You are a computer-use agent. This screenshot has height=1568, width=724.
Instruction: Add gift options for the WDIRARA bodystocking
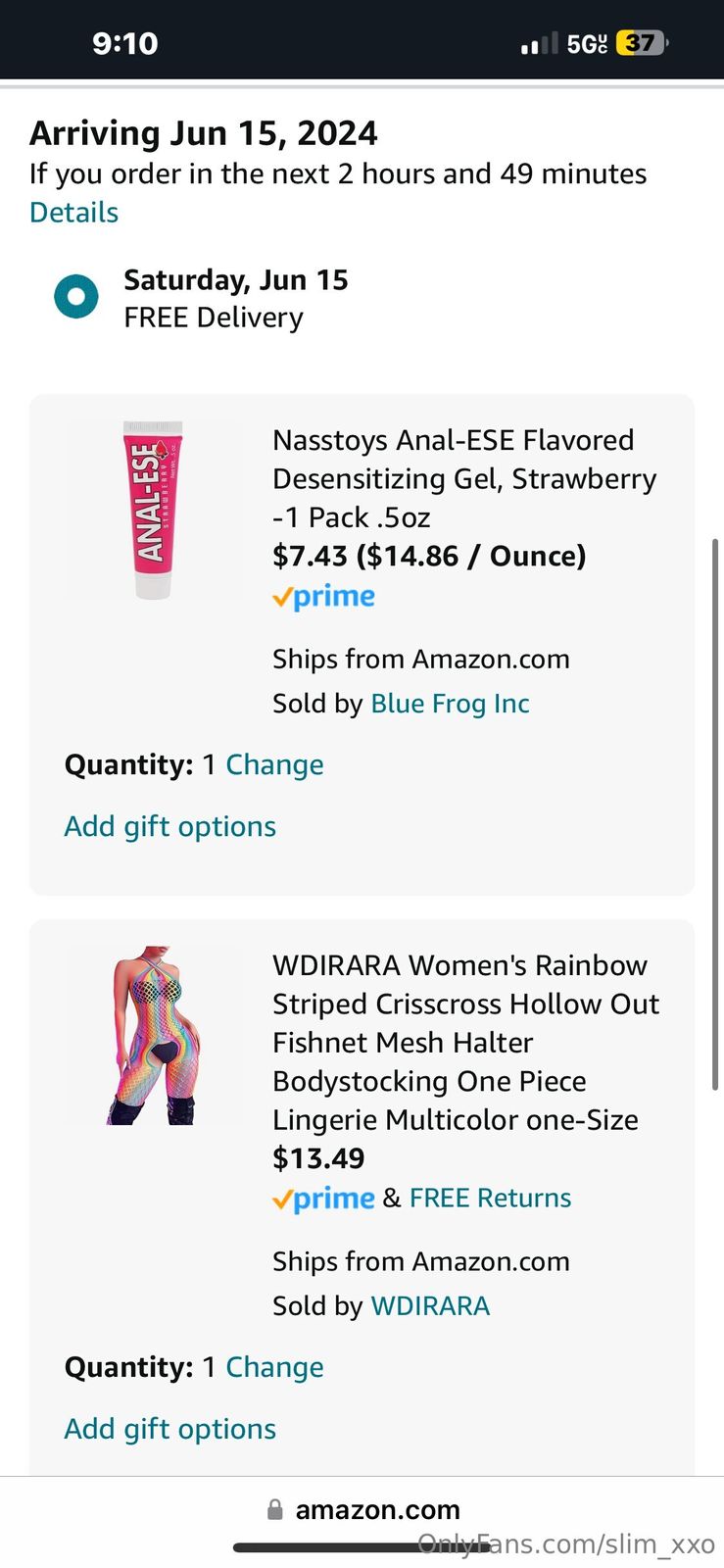point(169,1429)
